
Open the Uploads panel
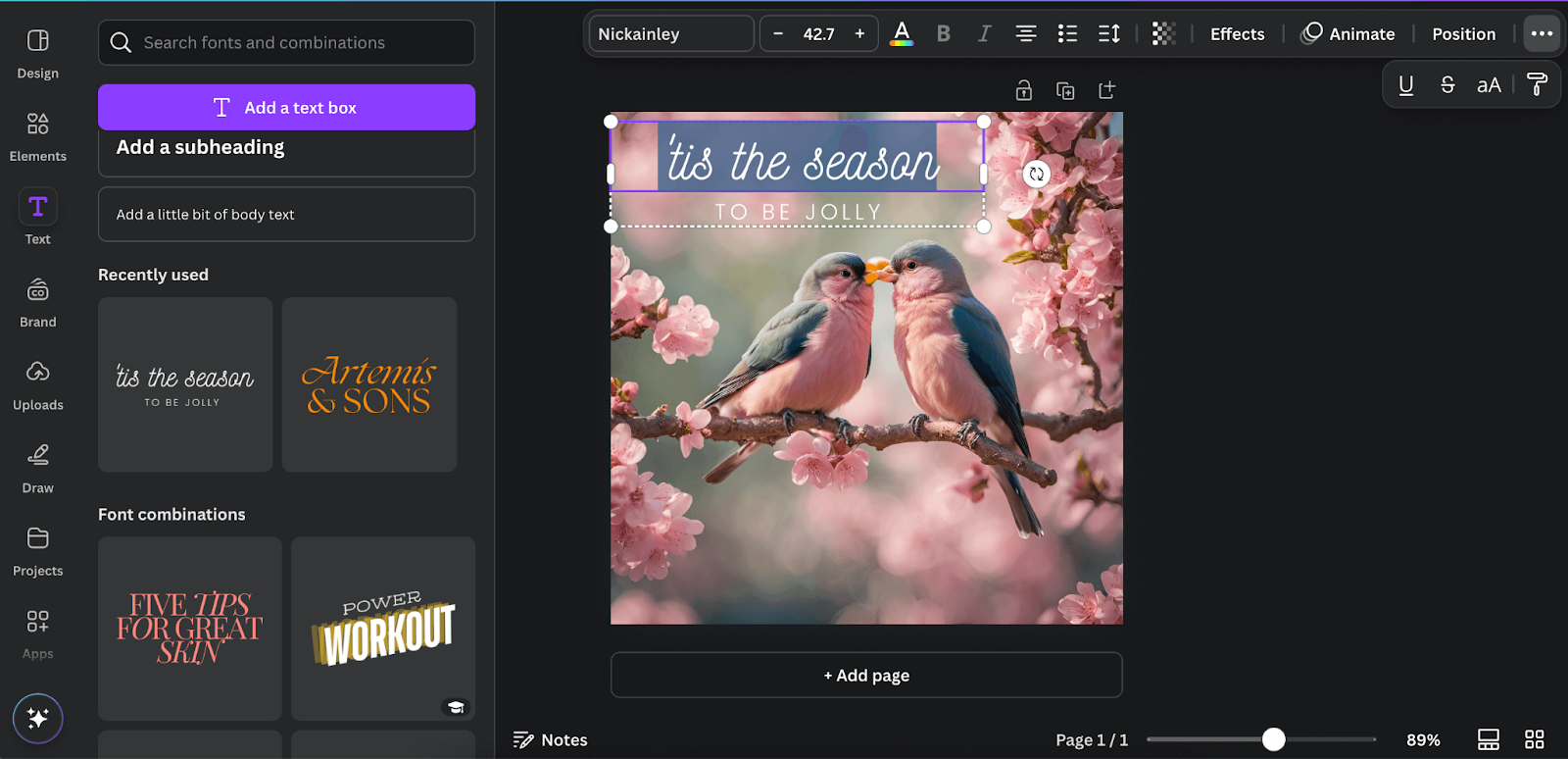point(37,385)
